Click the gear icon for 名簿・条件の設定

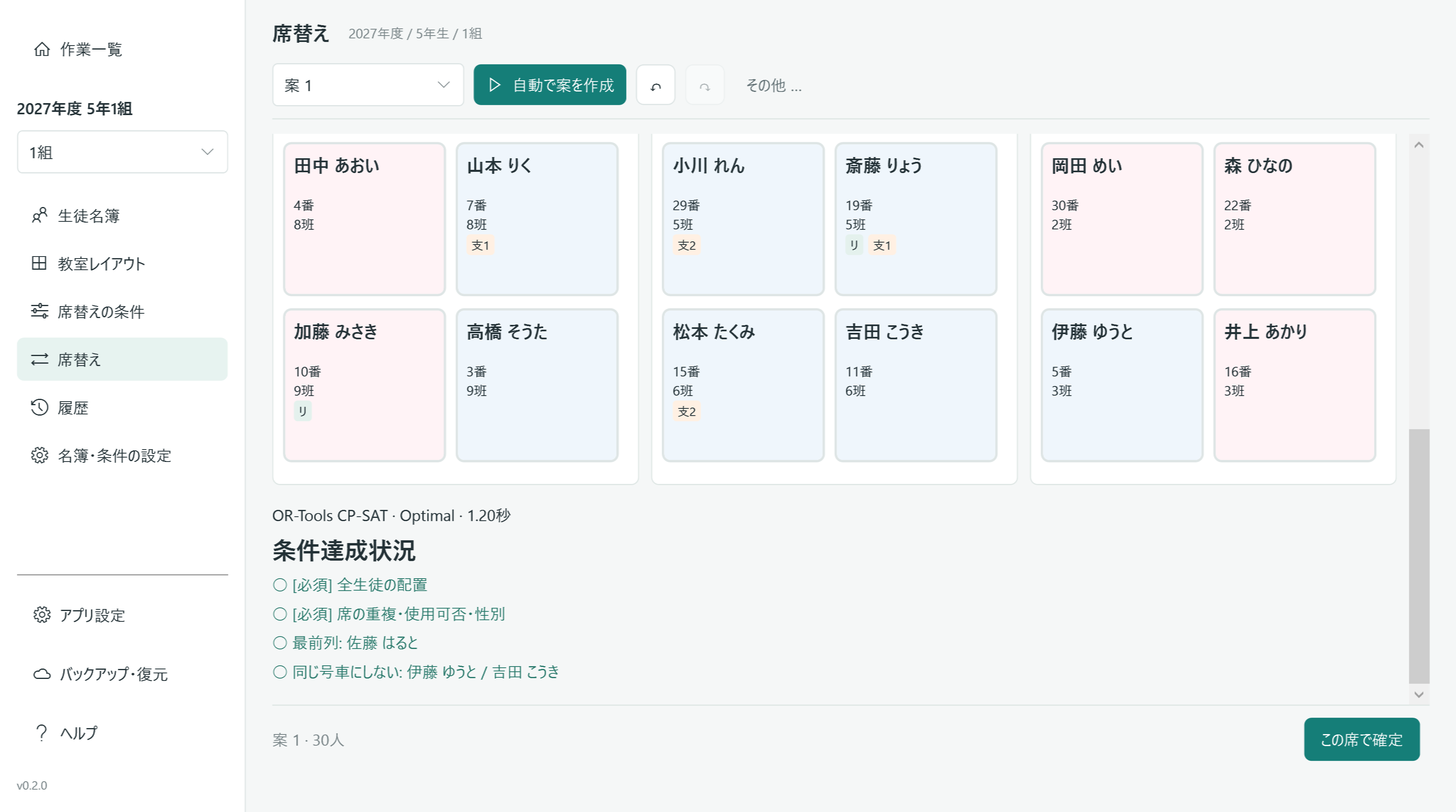(39, 456)
